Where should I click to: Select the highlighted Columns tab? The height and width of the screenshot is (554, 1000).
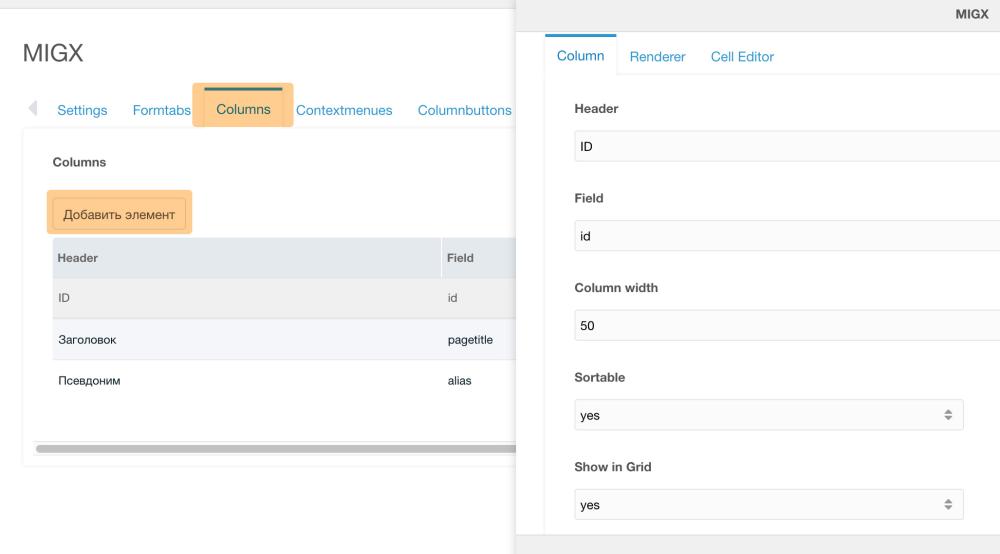point(243,109)
